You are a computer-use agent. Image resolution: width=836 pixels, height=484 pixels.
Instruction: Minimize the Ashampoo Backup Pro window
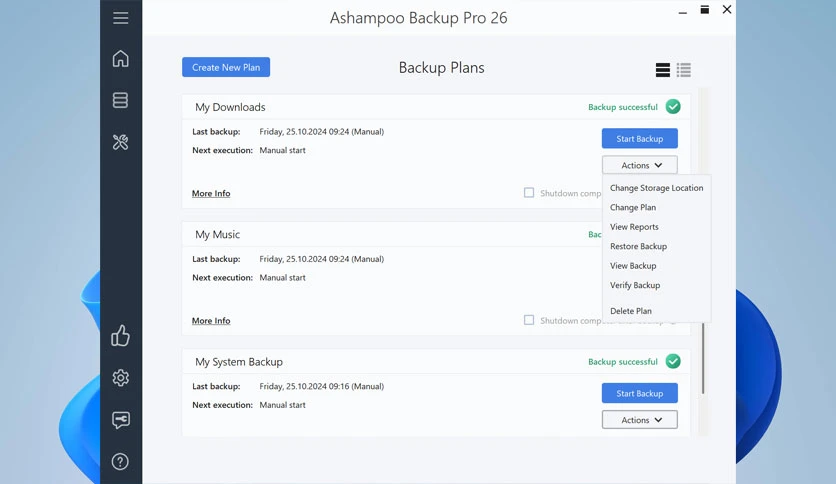[682, 11]
